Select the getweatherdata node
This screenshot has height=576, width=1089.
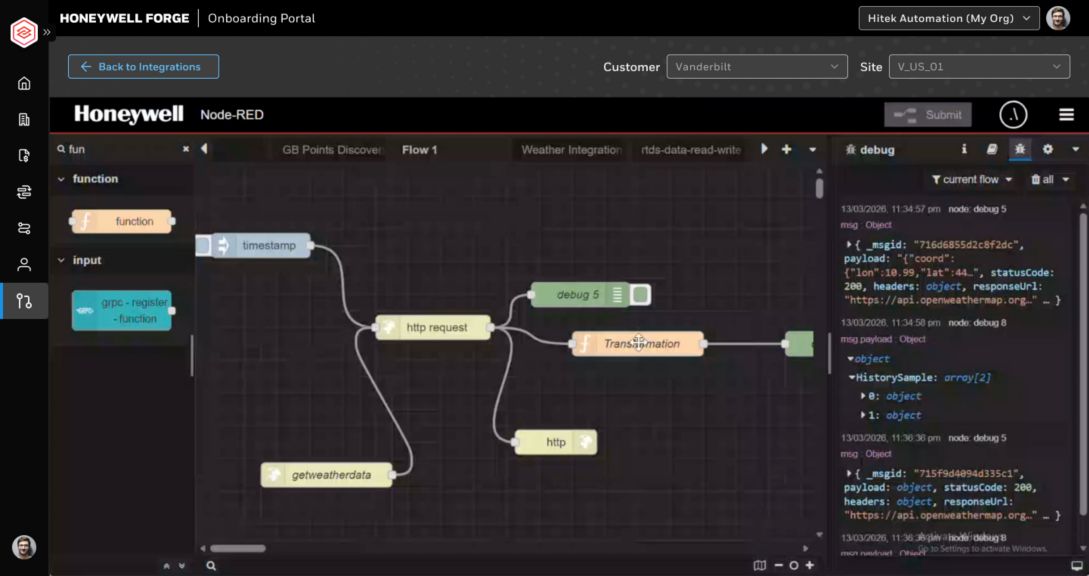point(326,475)
